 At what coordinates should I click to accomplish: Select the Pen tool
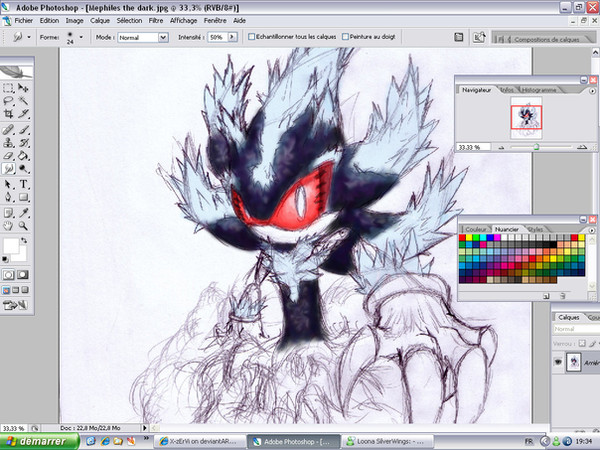coord(8,197)
